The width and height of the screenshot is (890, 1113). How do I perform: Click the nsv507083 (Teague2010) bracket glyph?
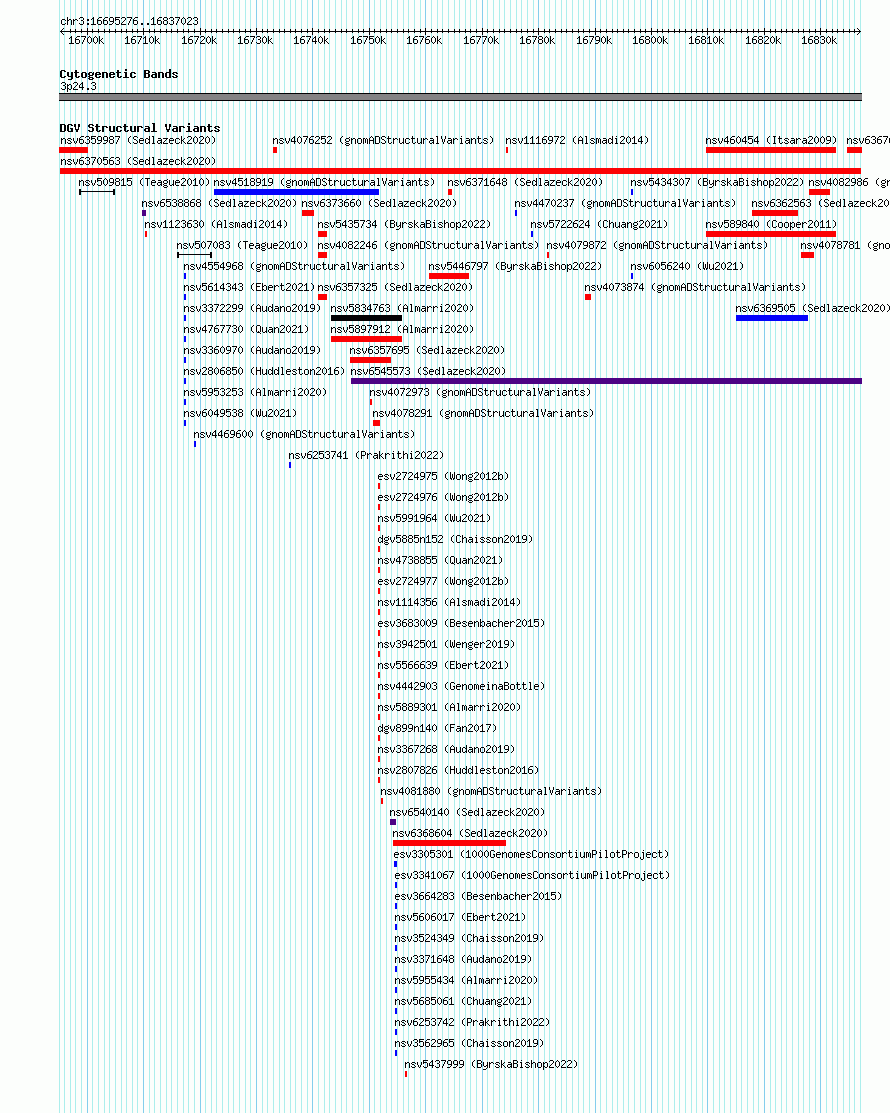click(x=194, y=255)
